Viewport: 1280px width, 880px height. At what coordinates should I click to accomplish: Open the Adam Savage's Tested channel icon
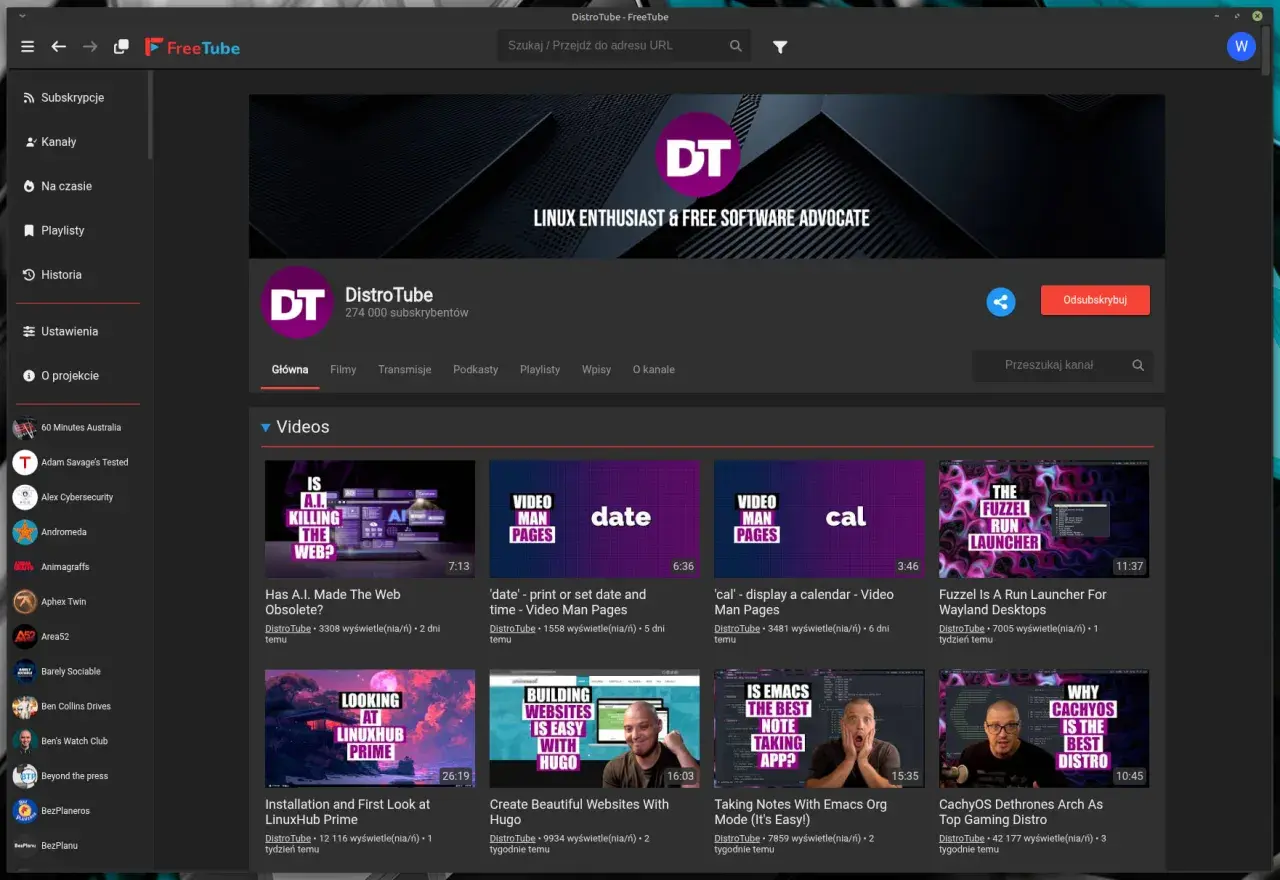(x=25, y=462)
